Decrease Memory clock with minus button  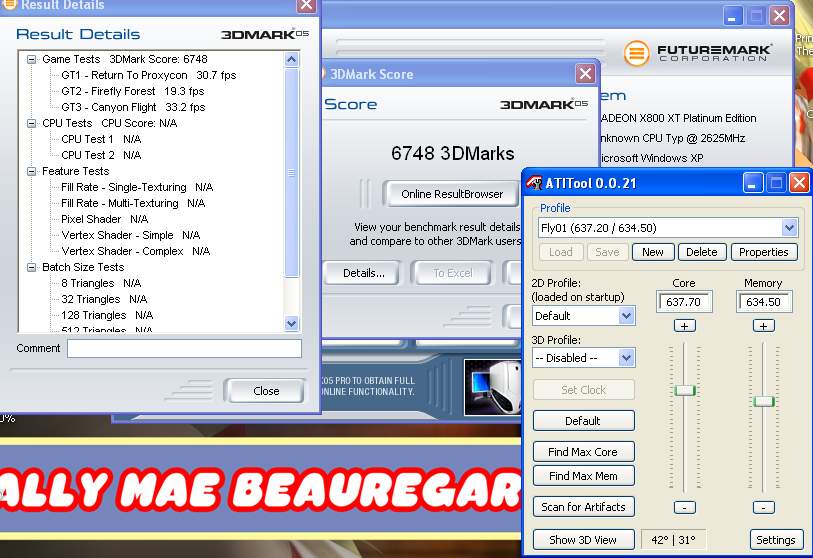763,508
